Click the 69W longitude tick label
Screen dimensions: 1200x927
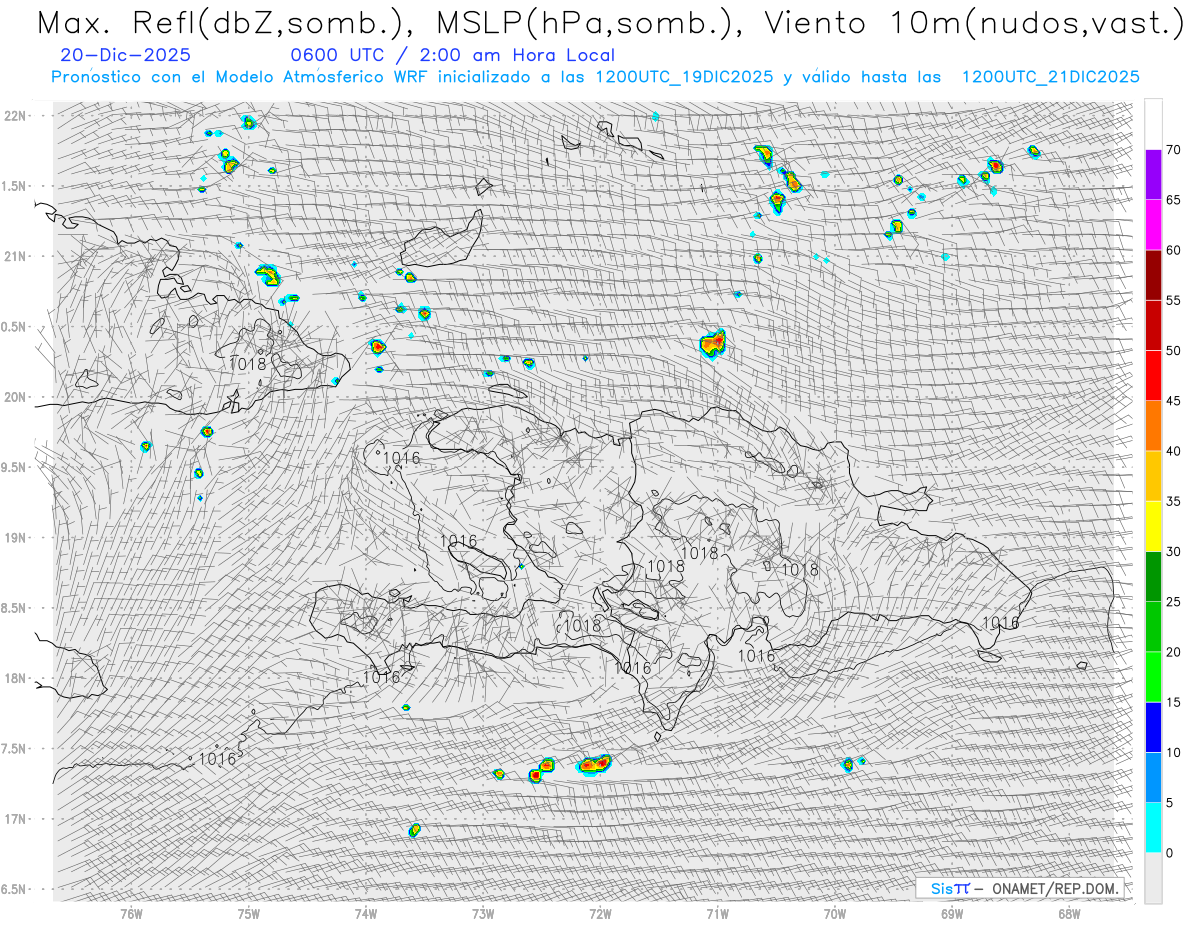tap(952, 913)
